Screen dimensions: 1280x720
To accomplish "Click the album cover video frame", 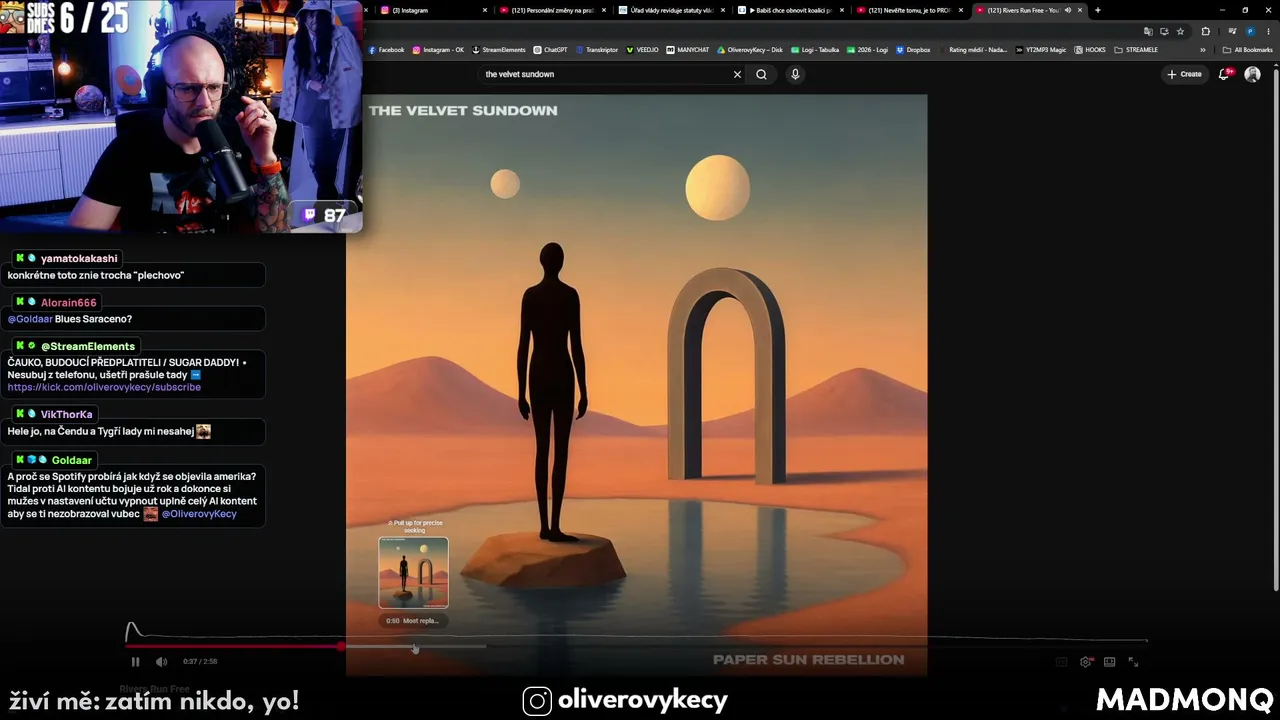I will (636, 385).
